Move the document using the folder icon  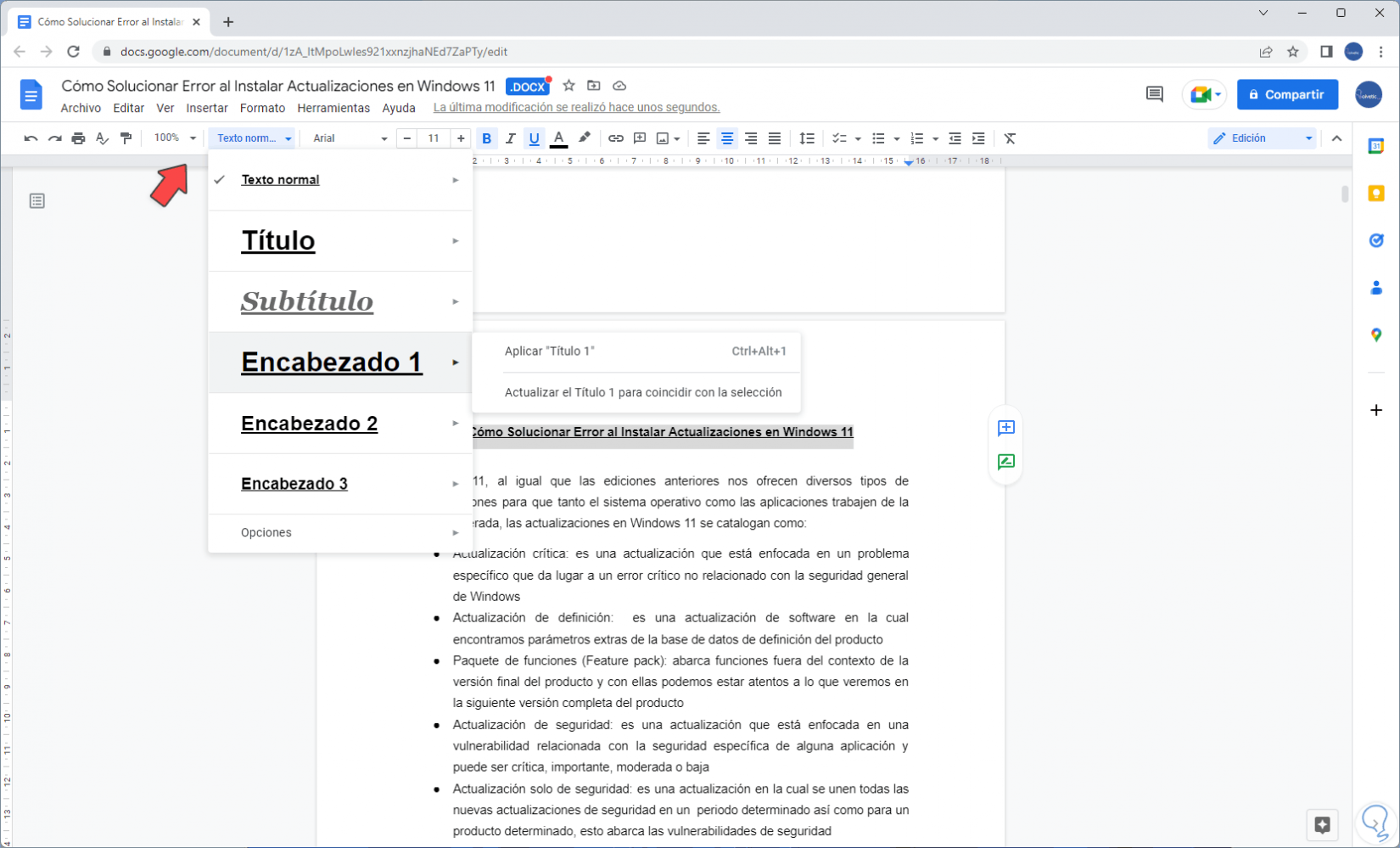[x=594, y=86]
